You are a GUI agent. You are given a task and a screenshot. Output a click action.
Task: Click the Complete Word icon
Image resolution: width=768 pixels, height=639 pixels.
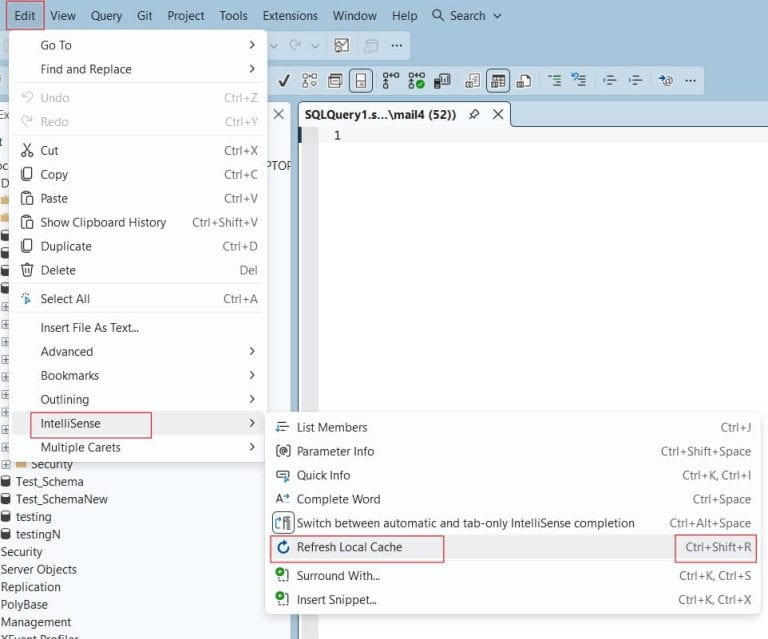(283, 498)
